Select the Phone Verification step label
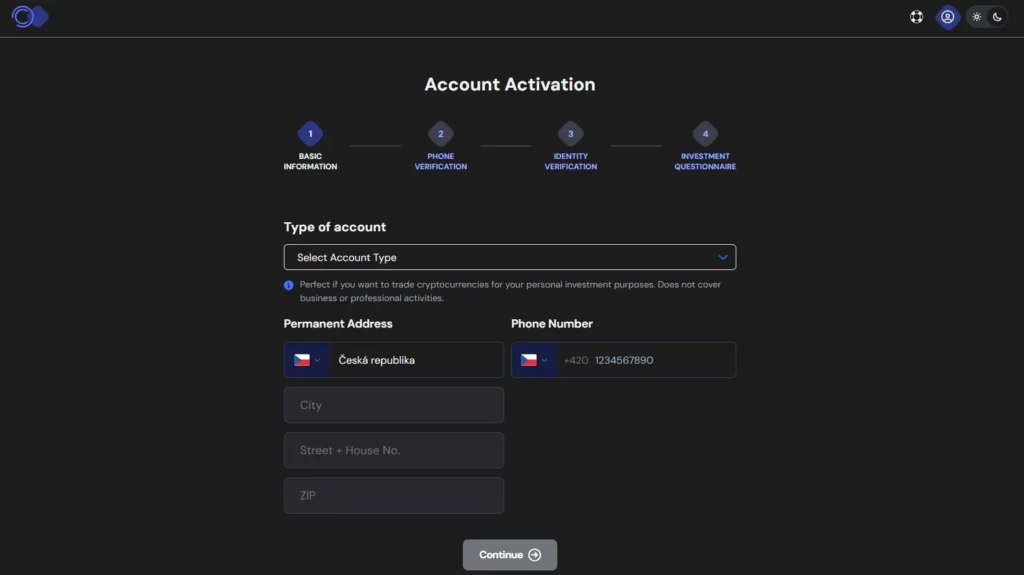Screen dimensions: 1024x575 click(441, 161)
